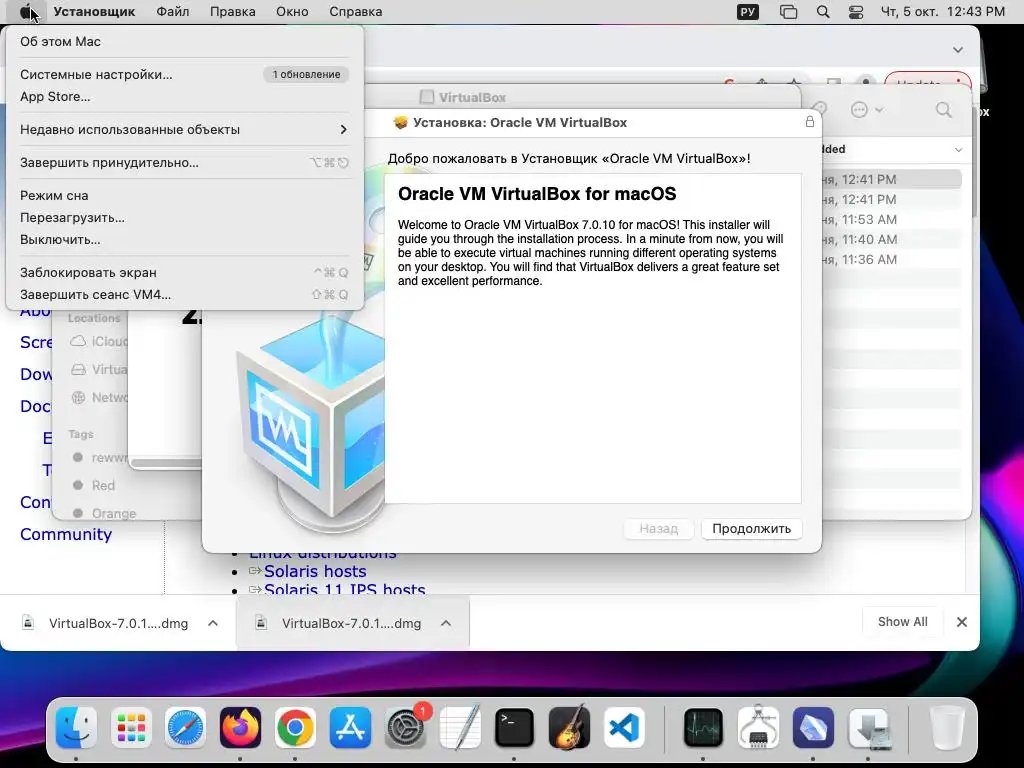1024x768 pixels.
Task: Launch Visual Studio Code from the Dock
Action: (x=624, y=728)
